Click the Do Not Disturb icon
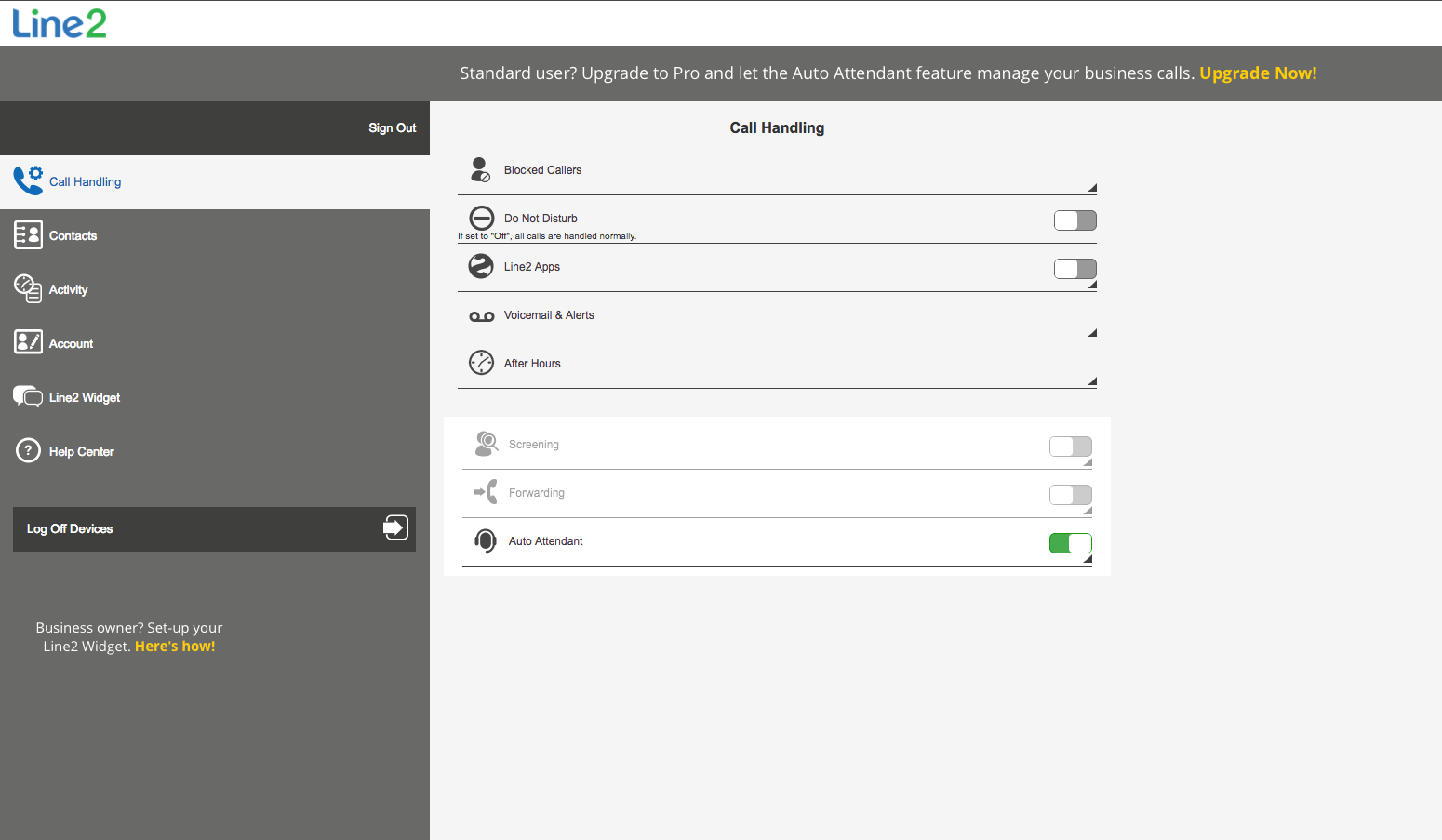This screenshot has height=840, width=1442. [x=481, y=218]
